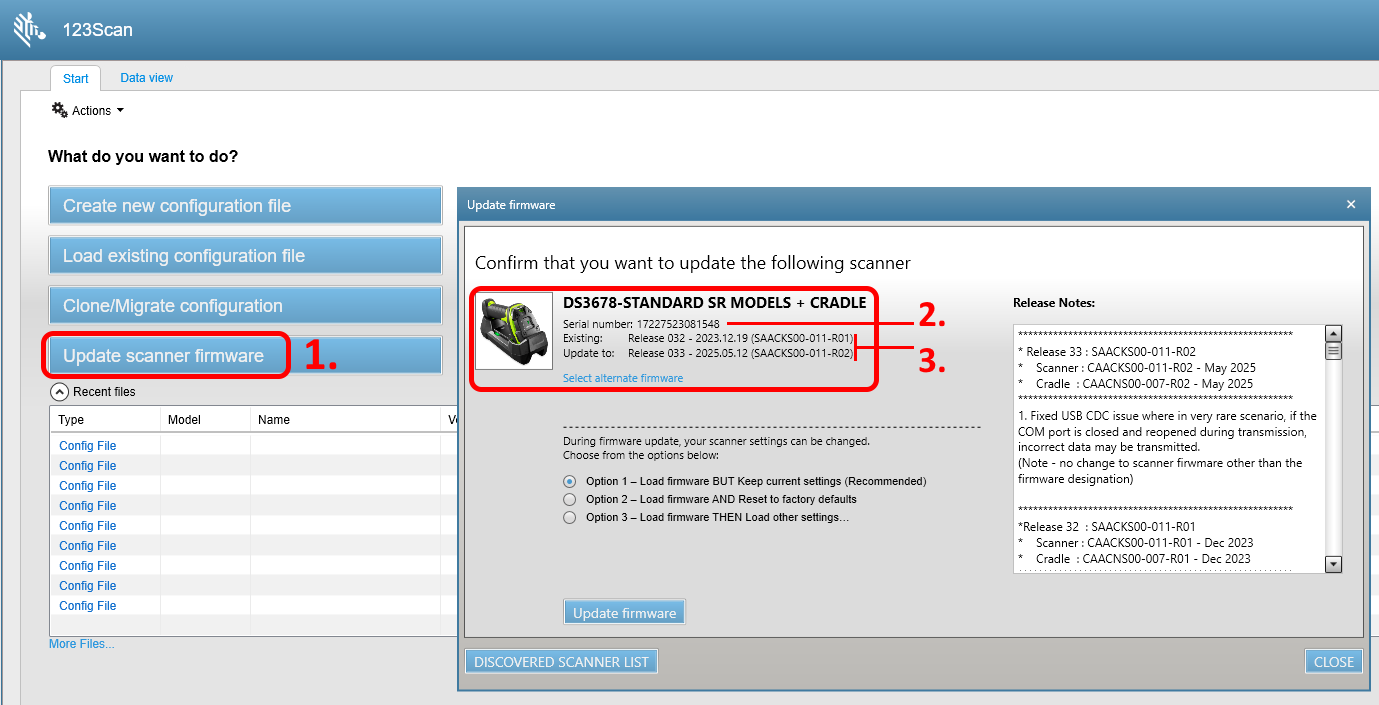1379x705 pixels.
Task: Click the Fixed USB CDC issue note
Action: (x=1167, y=432)
